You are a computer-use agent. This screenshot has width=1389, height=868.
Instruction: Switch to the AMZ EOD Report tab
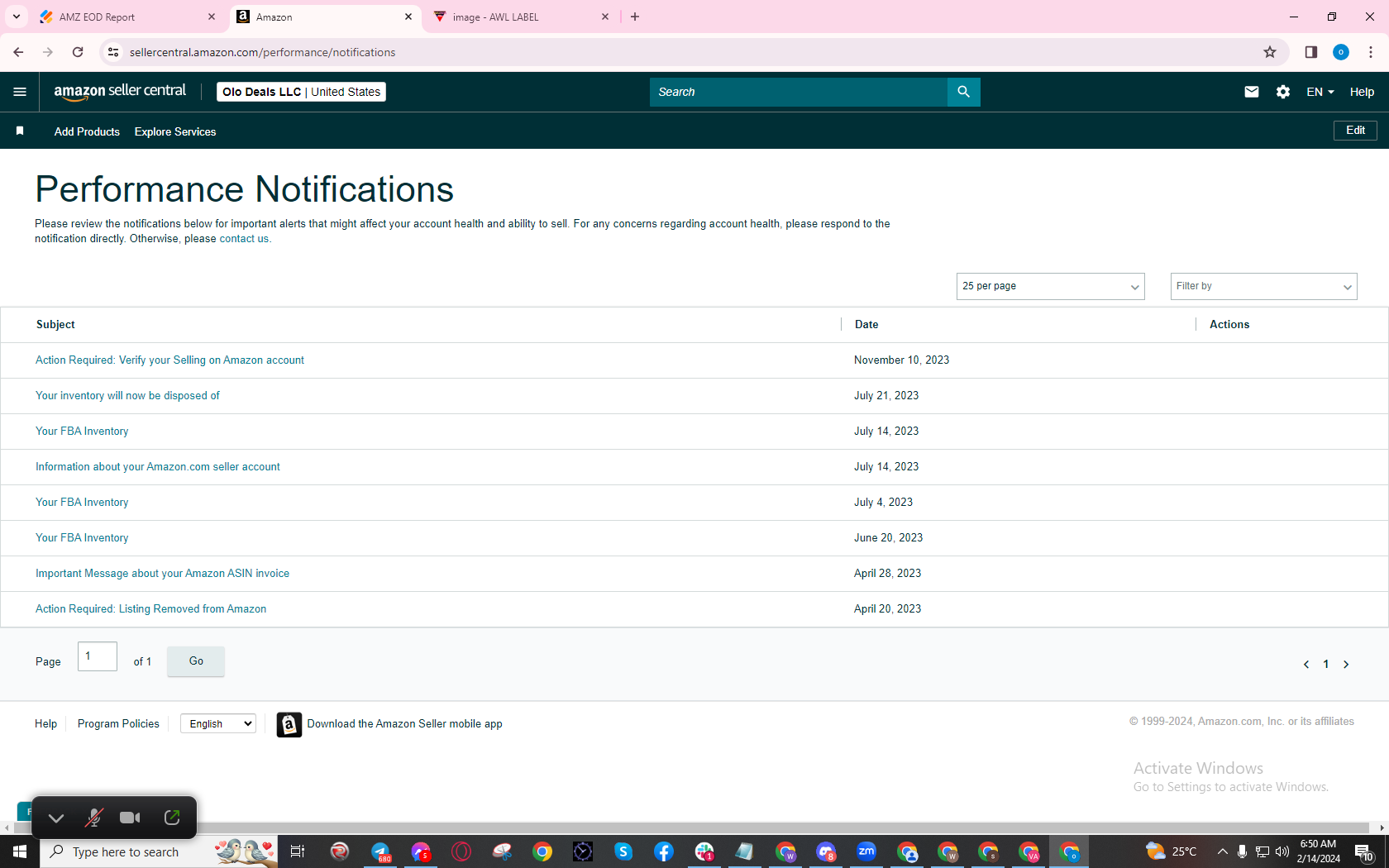pos(128,17)
